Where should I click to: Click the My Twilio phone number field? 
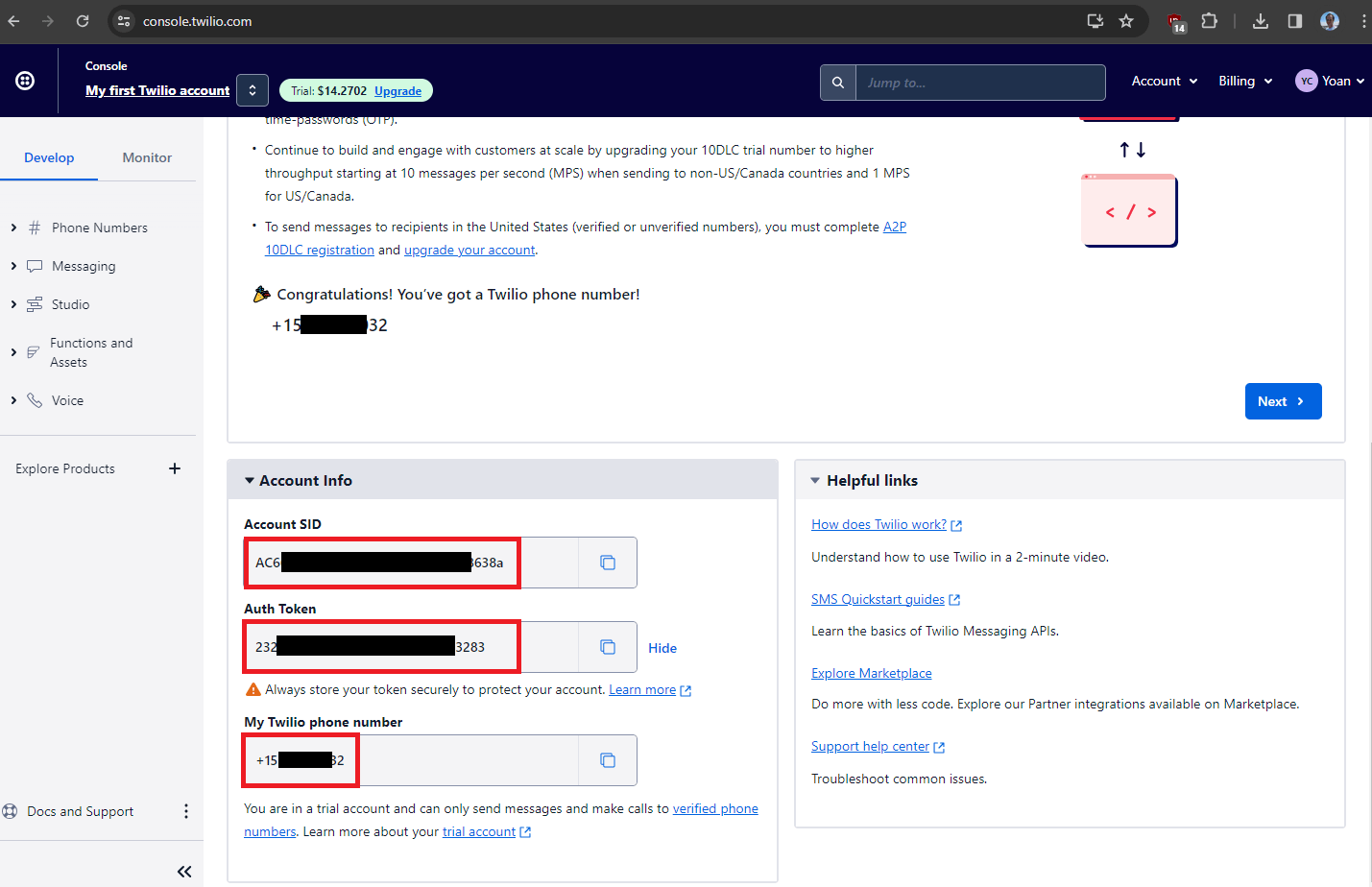(412, 760)
